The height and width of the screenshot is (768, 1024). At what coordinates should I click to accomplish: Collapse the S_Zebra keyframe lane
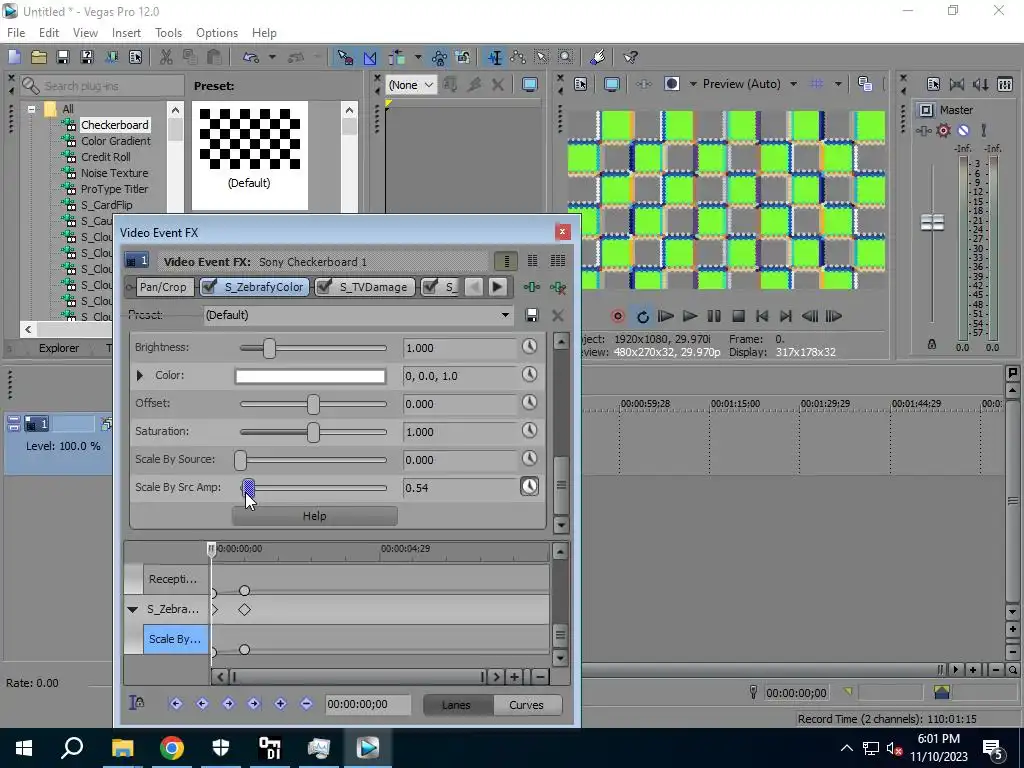pyautogui.click(x=133, y=609)
